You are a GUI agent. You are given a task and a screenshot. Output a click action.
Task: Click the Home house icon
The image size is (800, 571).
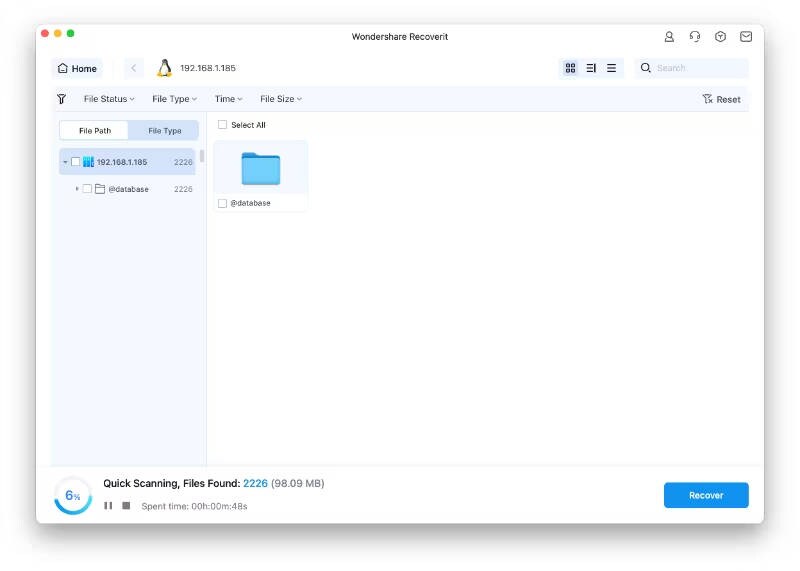(63, 68)
